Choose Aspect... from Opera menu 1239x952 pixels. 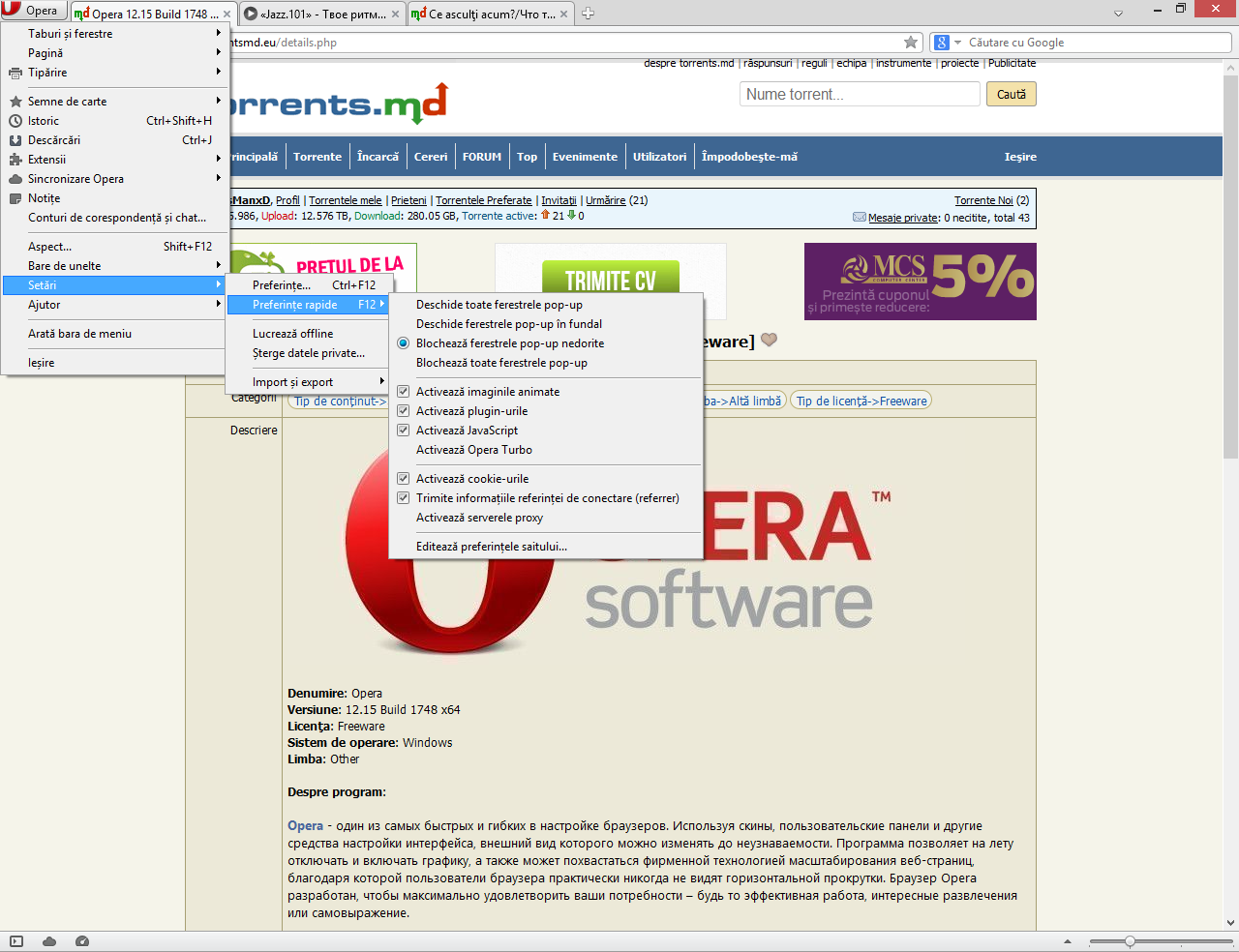pos(114,247)
